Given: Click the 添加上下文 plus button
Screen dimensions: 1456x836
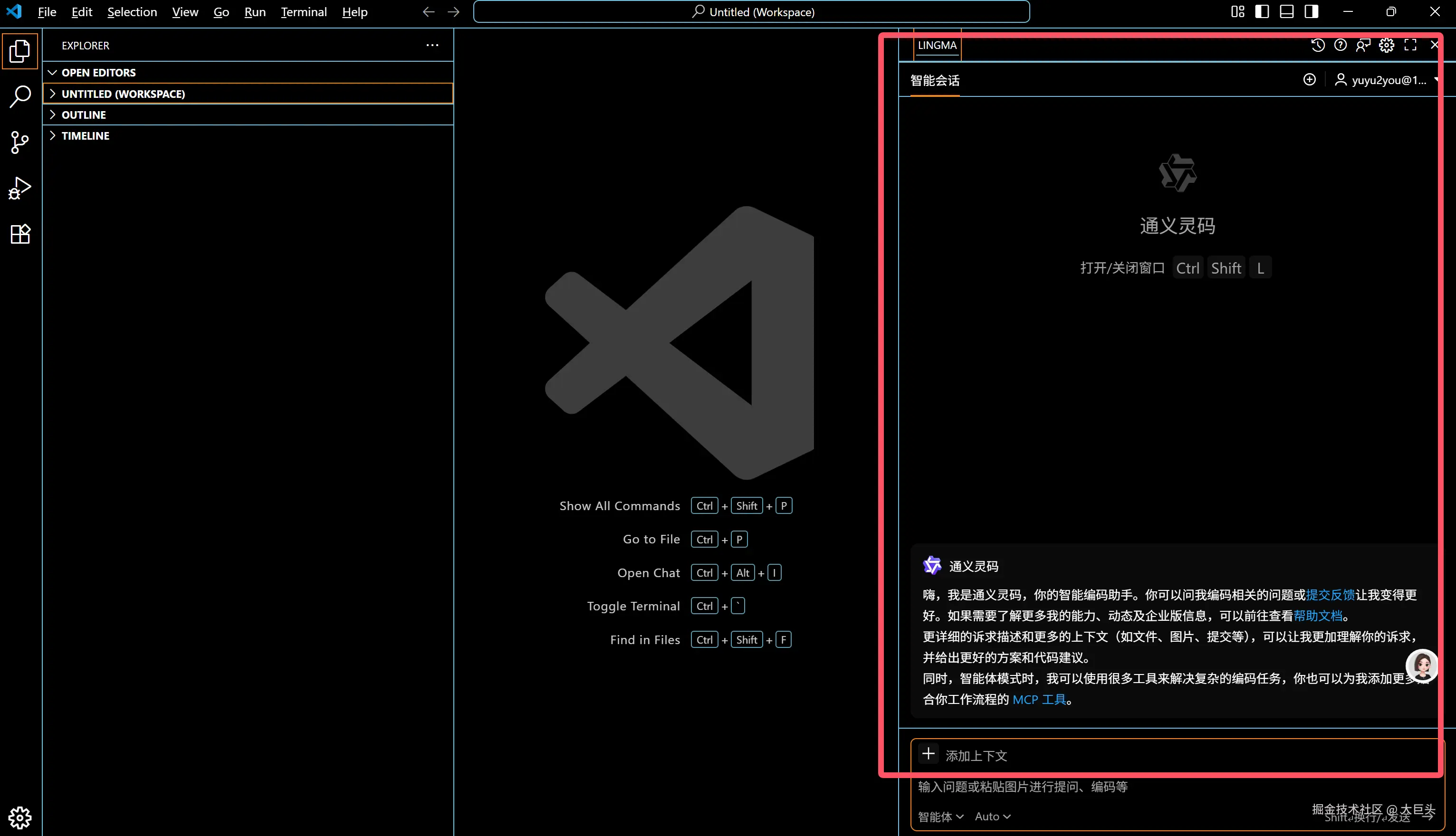Looking at the screenshot, I should (928, 754).
